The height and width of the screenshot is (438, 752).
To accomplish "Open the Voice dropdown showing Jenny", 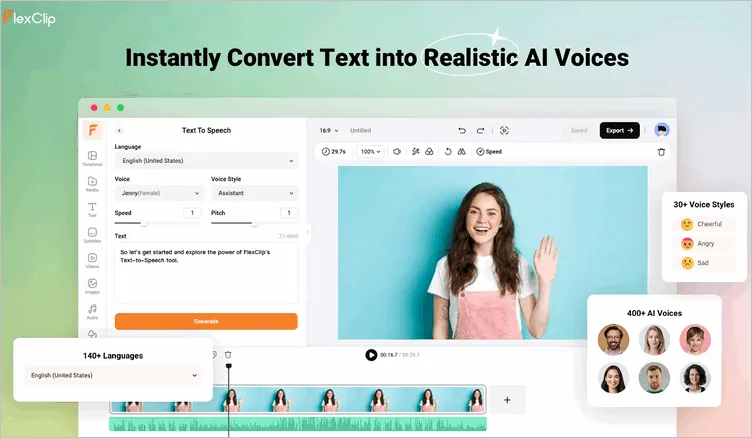I will (159, 193).
